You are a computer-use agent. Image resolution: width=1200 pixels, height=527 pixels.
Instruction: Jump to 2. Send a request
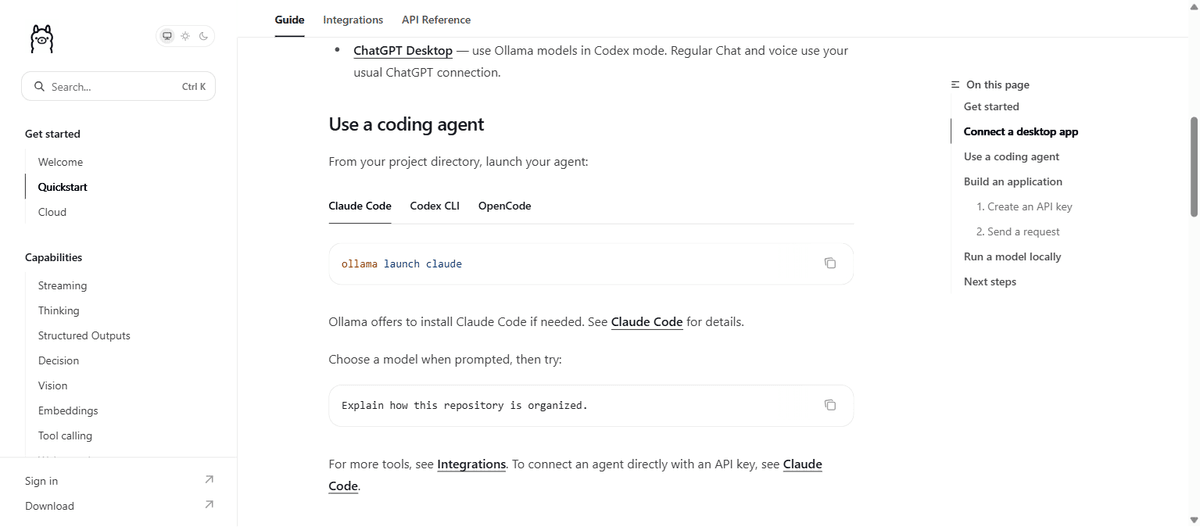point(1018,232)
